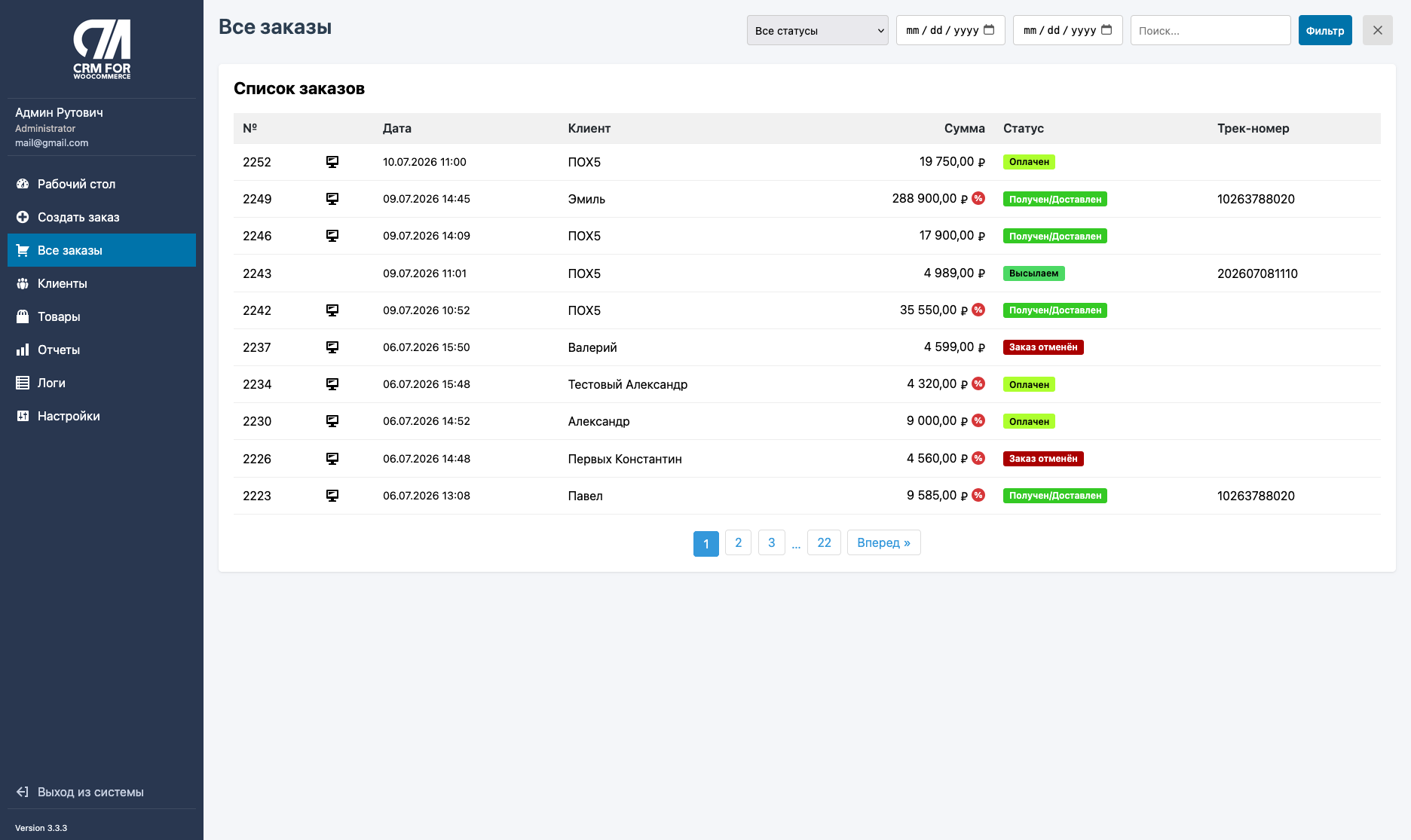
Task: Click the monitor icon for order 2234
Action: pos(332,384)
